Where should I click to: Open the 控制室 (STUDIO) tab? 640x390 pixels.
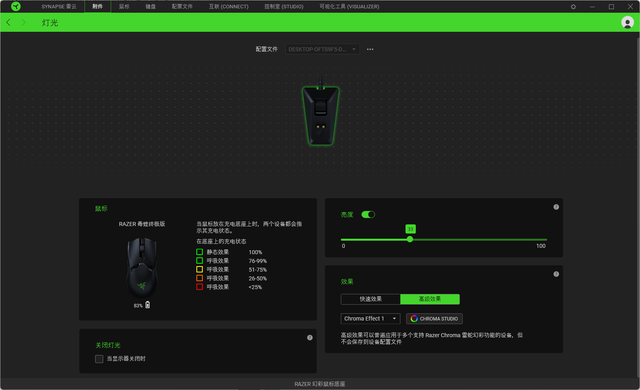284,7
